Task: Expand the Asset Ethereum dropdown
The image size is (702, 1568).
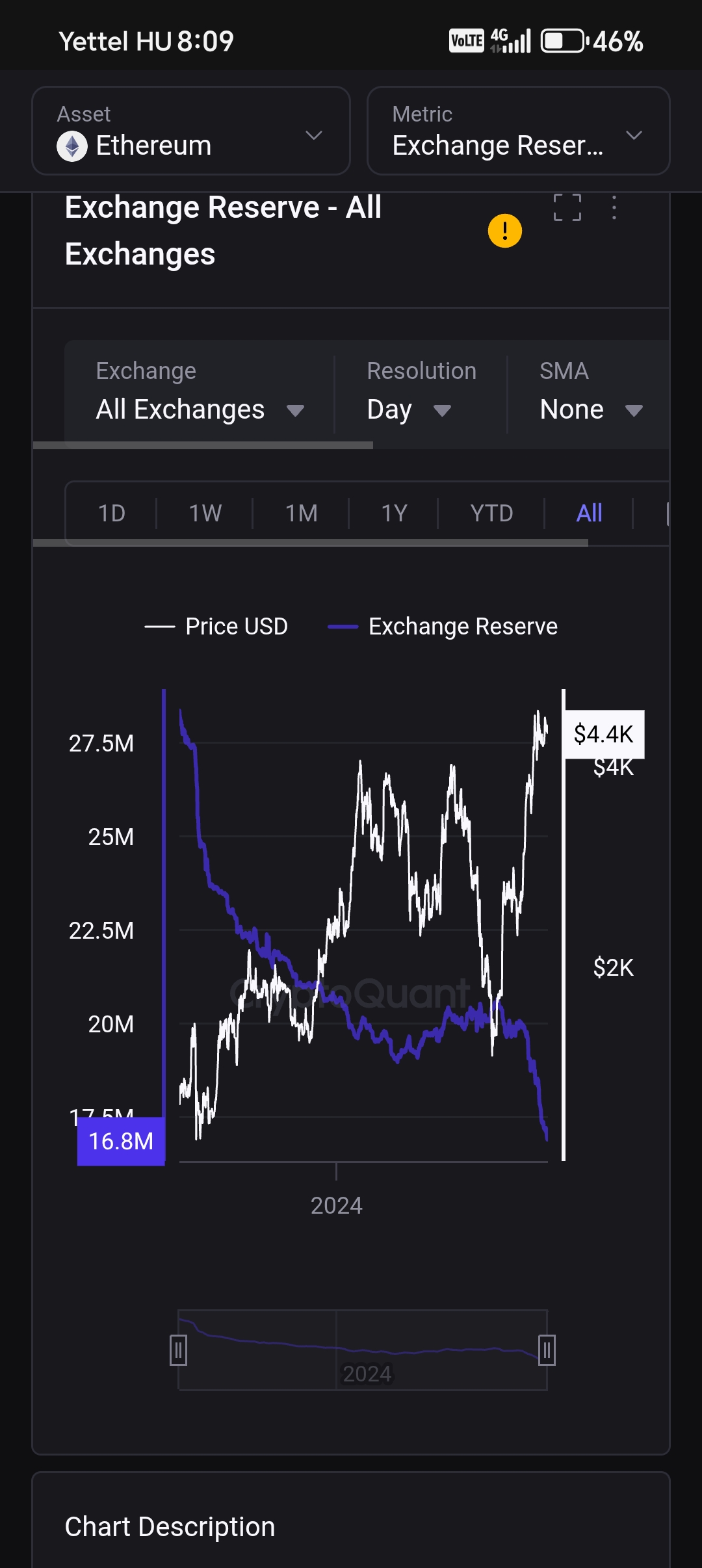Action: [x=191, y=131]
